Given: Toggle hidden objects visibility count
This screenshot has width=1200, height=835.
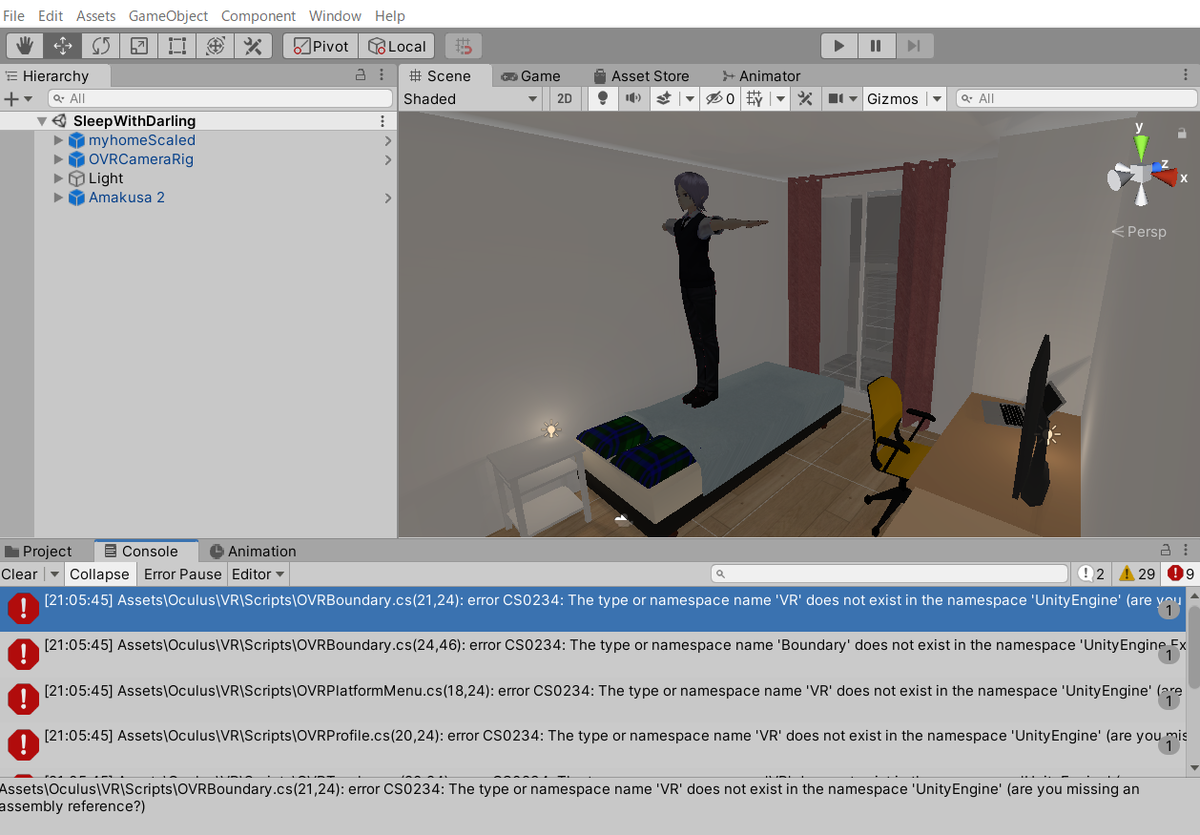Looking at the screenshot, I should click(x=720, y=99).
